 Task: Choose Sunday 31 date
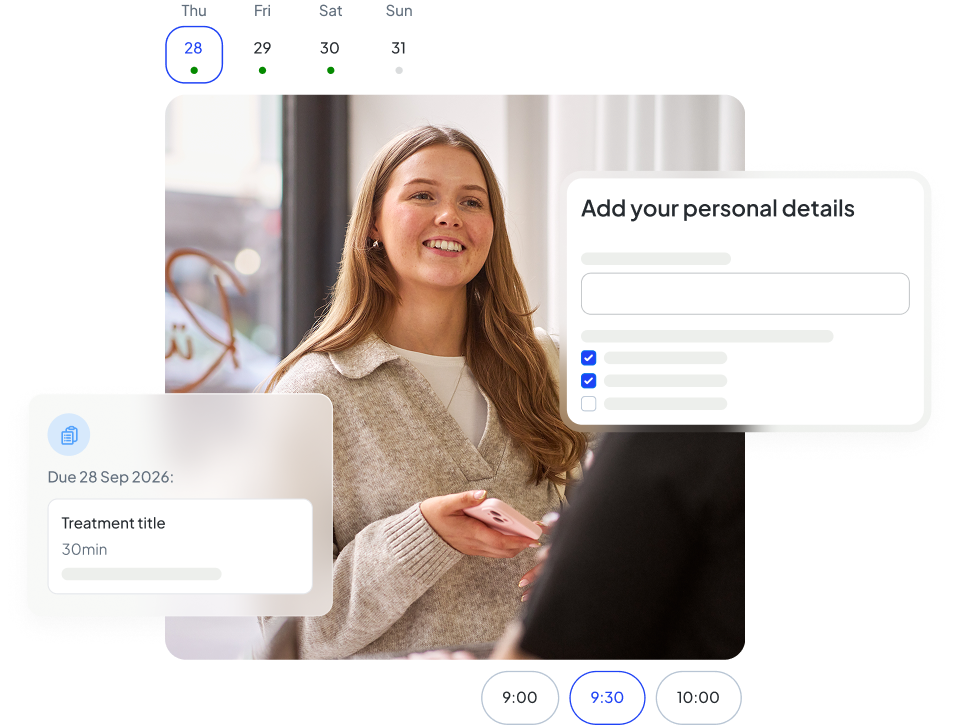coord(398,54)
